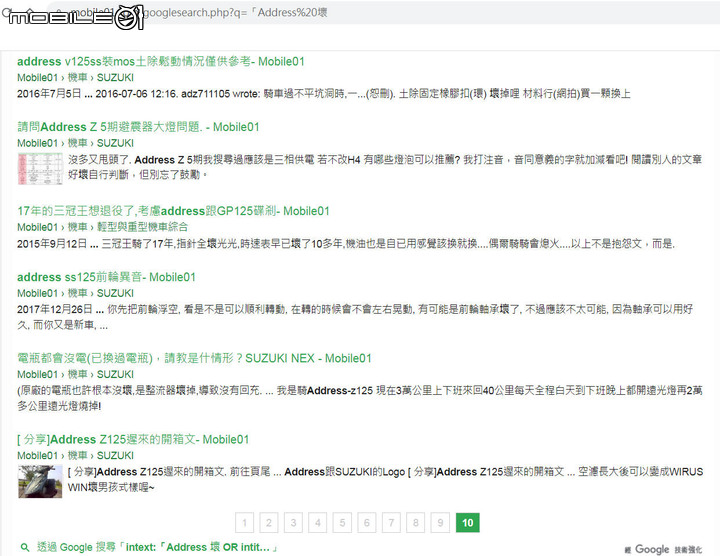Go to results page 8
Viewport: 720px width, 556px height.
click(416, 522)
